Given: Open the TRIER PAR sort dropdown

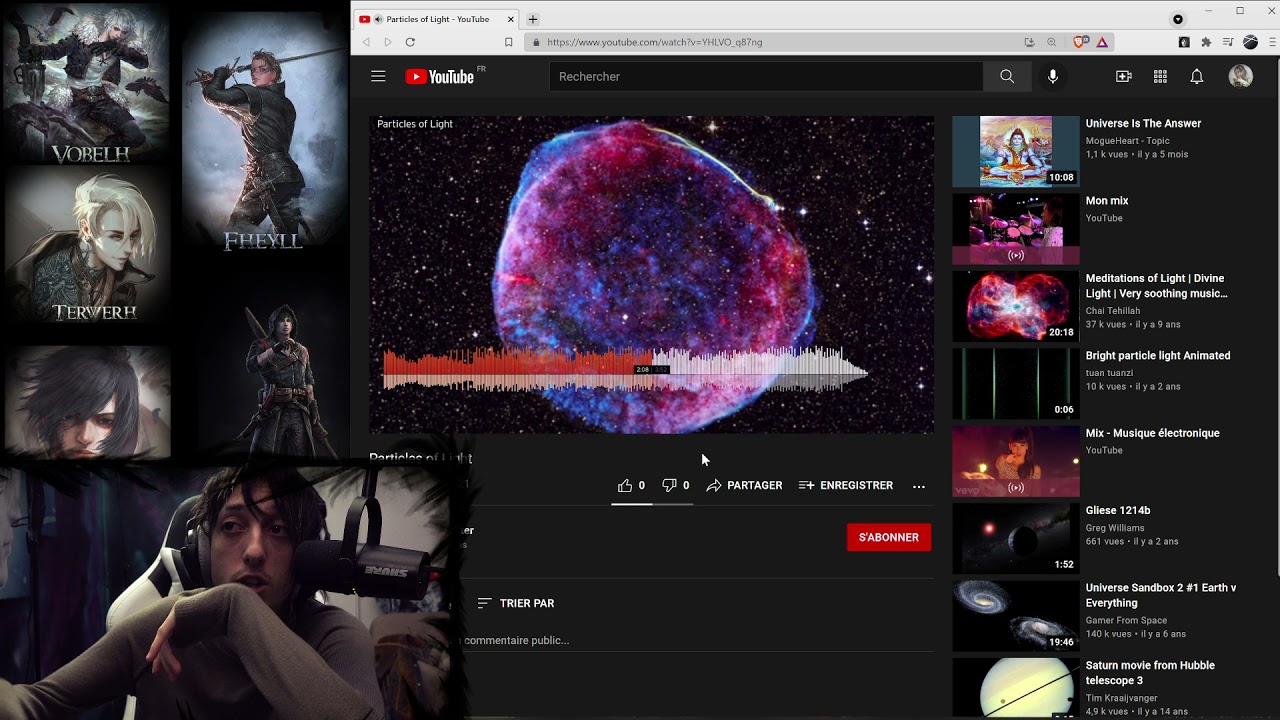Looking at the screenshot, I should click(516, 603).
